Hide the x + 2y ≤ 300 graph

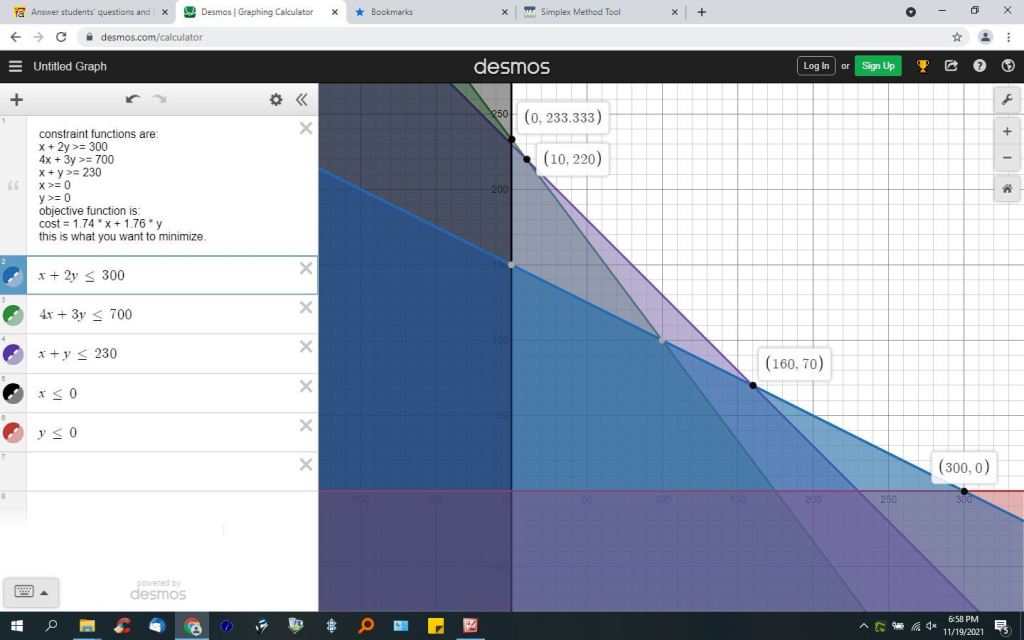(13, 276)
